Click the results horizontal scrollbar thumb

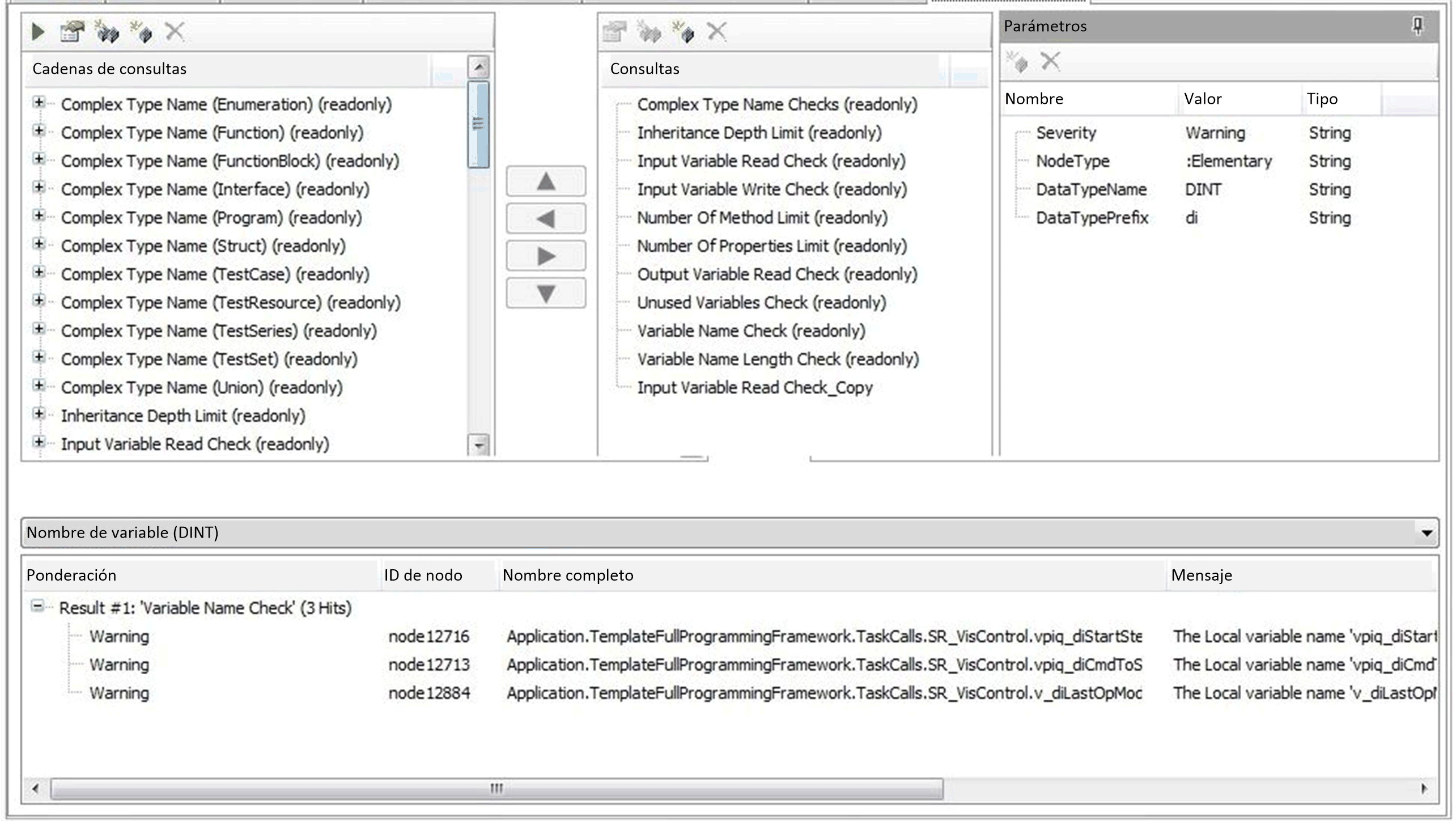[x=496, y=788]
